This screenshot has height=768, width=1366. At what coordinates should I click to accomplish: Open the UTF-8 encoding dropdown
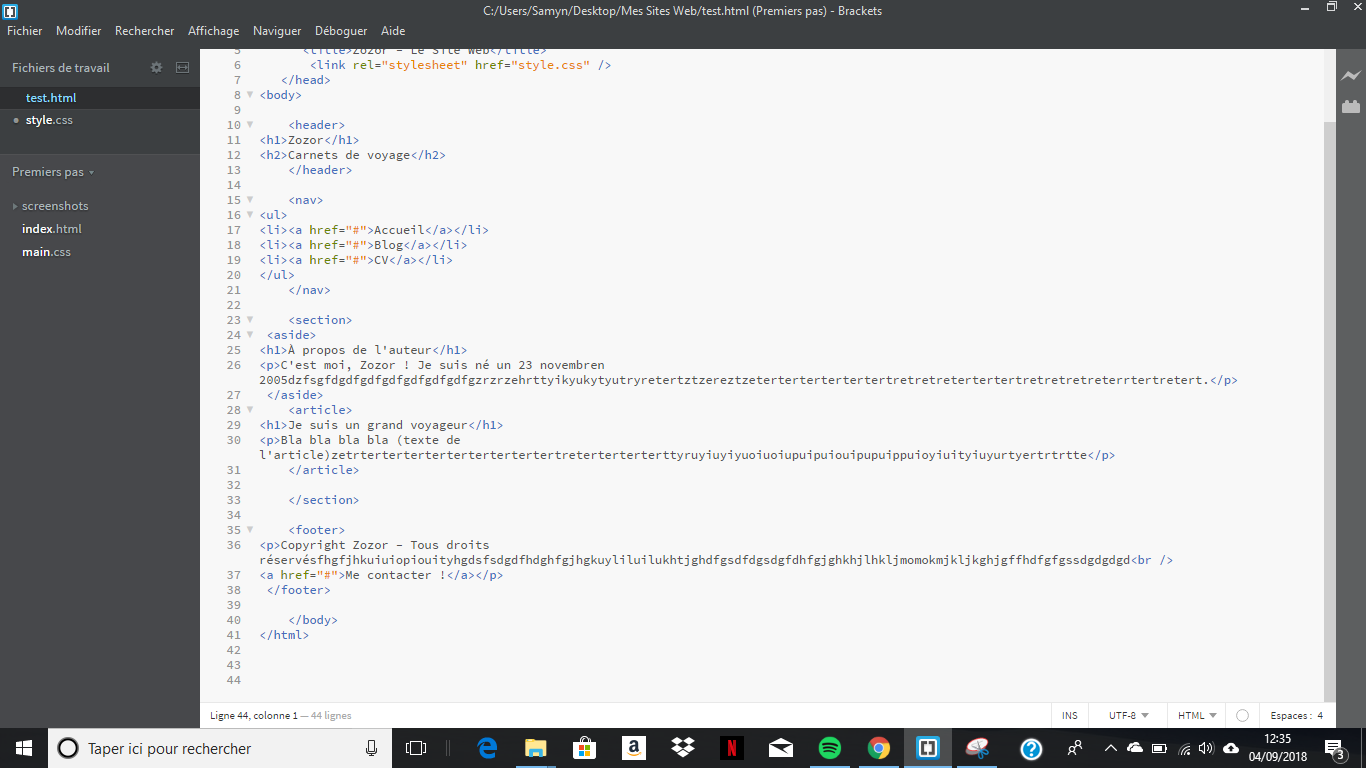coord(1126,715)
